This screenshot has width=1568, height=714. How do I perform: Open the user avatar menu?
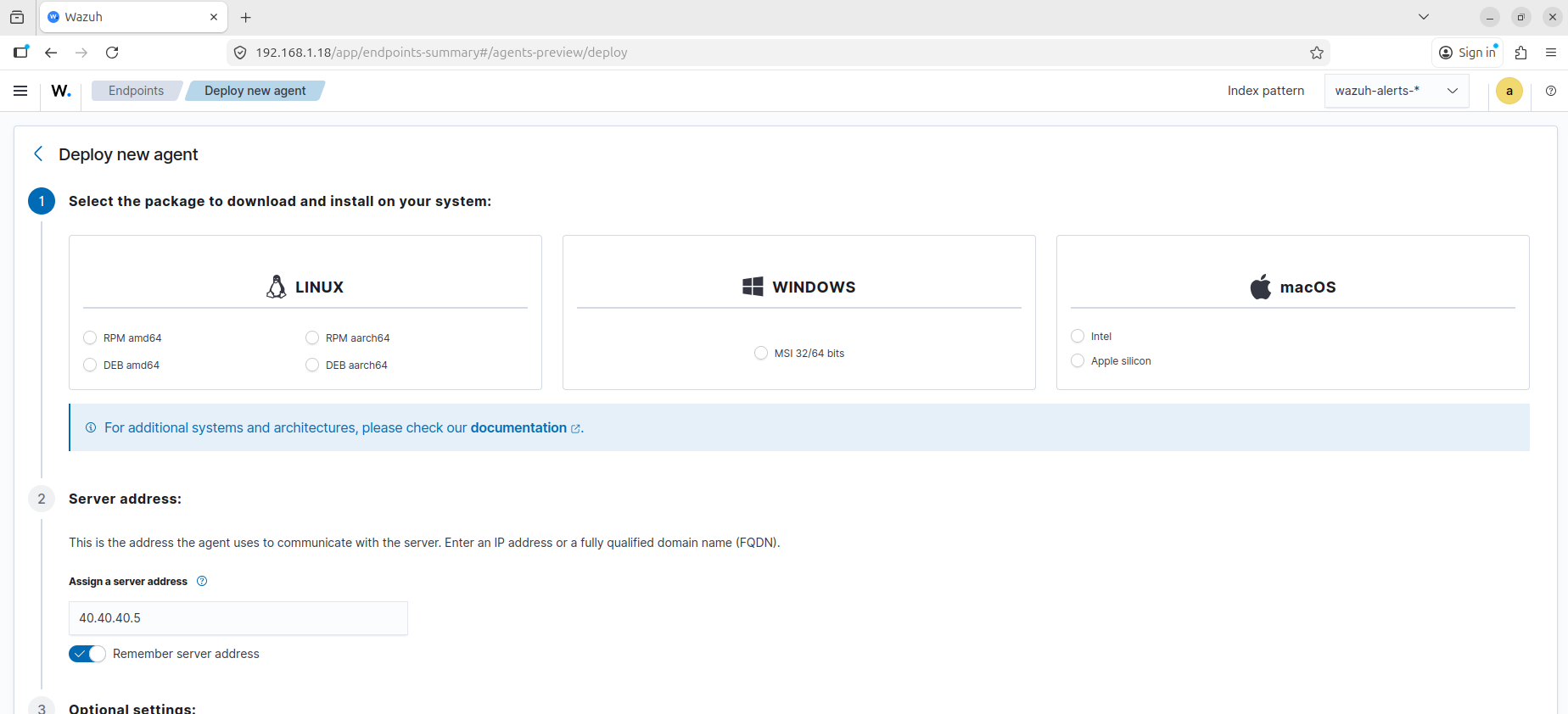1509,91
